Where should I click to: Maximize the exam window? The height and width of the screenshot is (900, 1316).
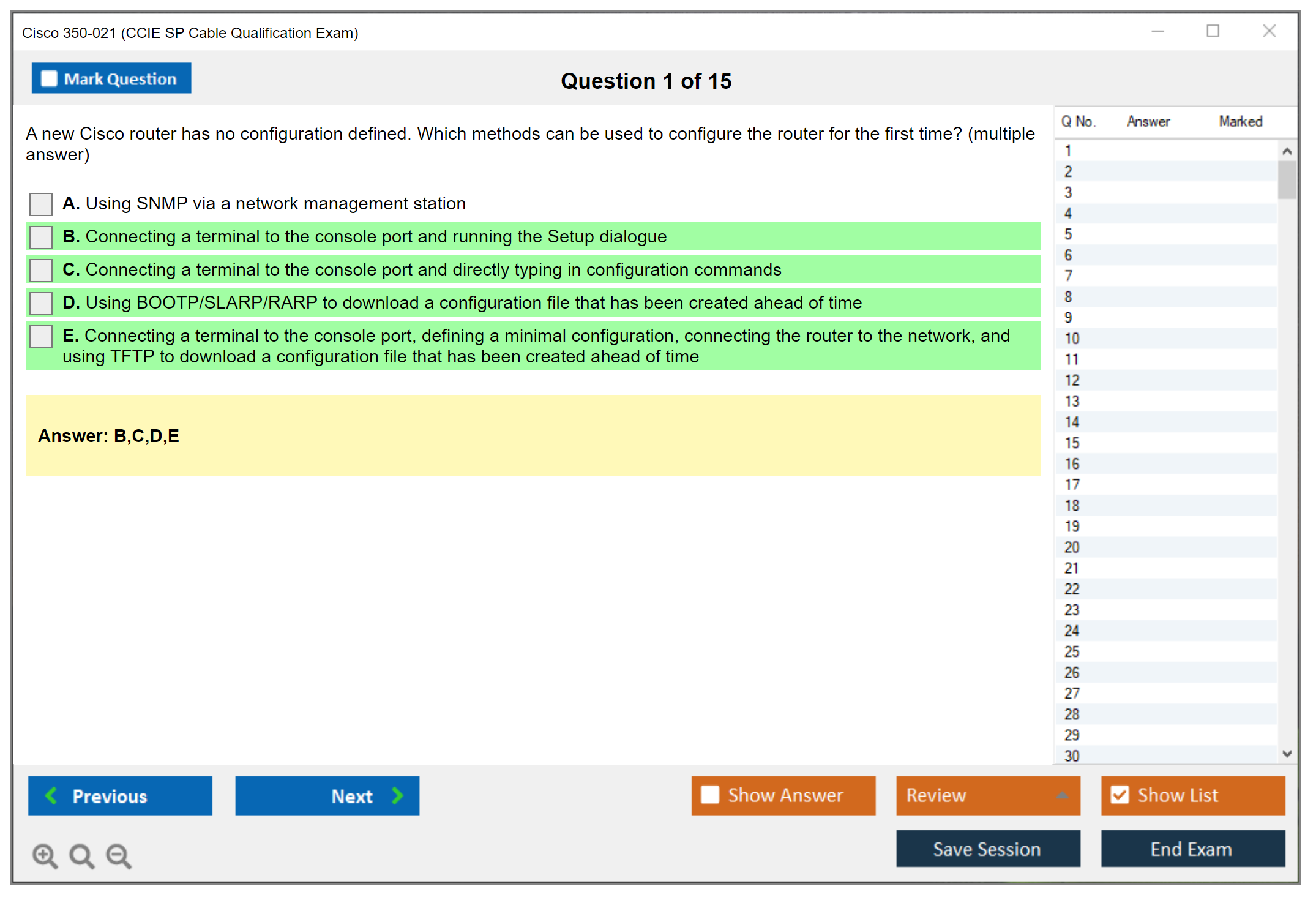(1213, 31)
